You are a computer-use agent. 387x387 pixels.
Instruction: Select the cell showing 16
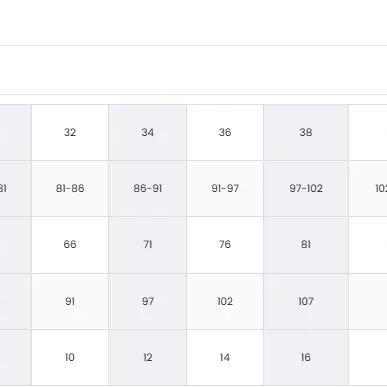tap(306, 357)
